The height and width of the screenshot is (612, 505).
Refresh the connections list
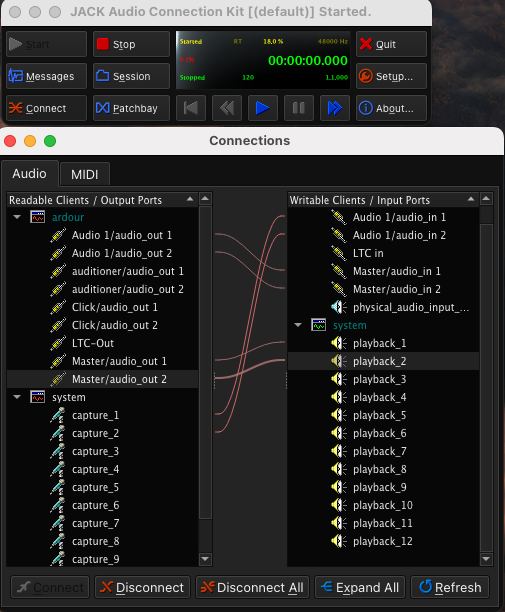[x=450, y=587]
